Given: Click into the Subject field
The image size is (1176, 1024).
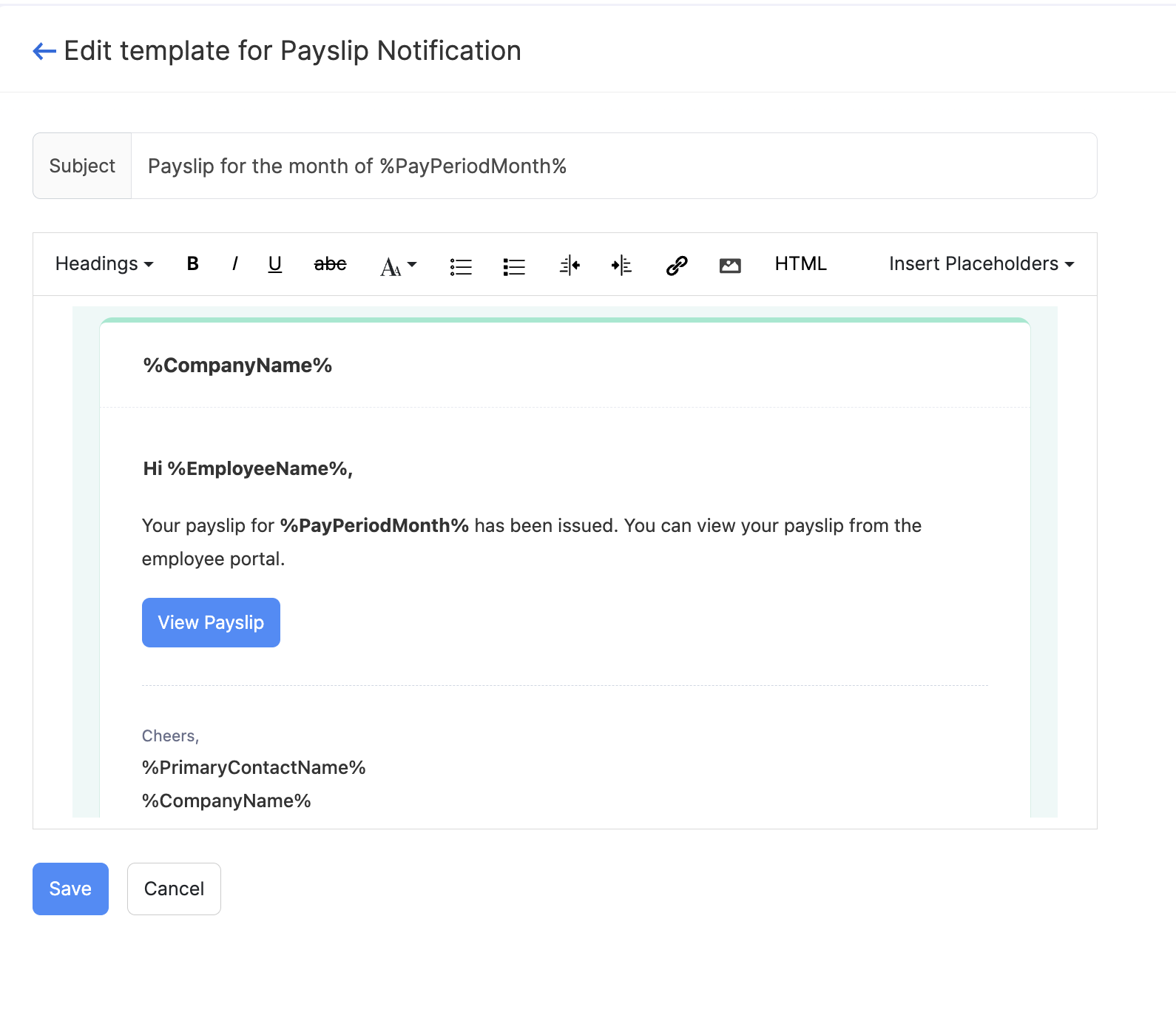Looking at the screenshot, I should click(x=612, y=166).
